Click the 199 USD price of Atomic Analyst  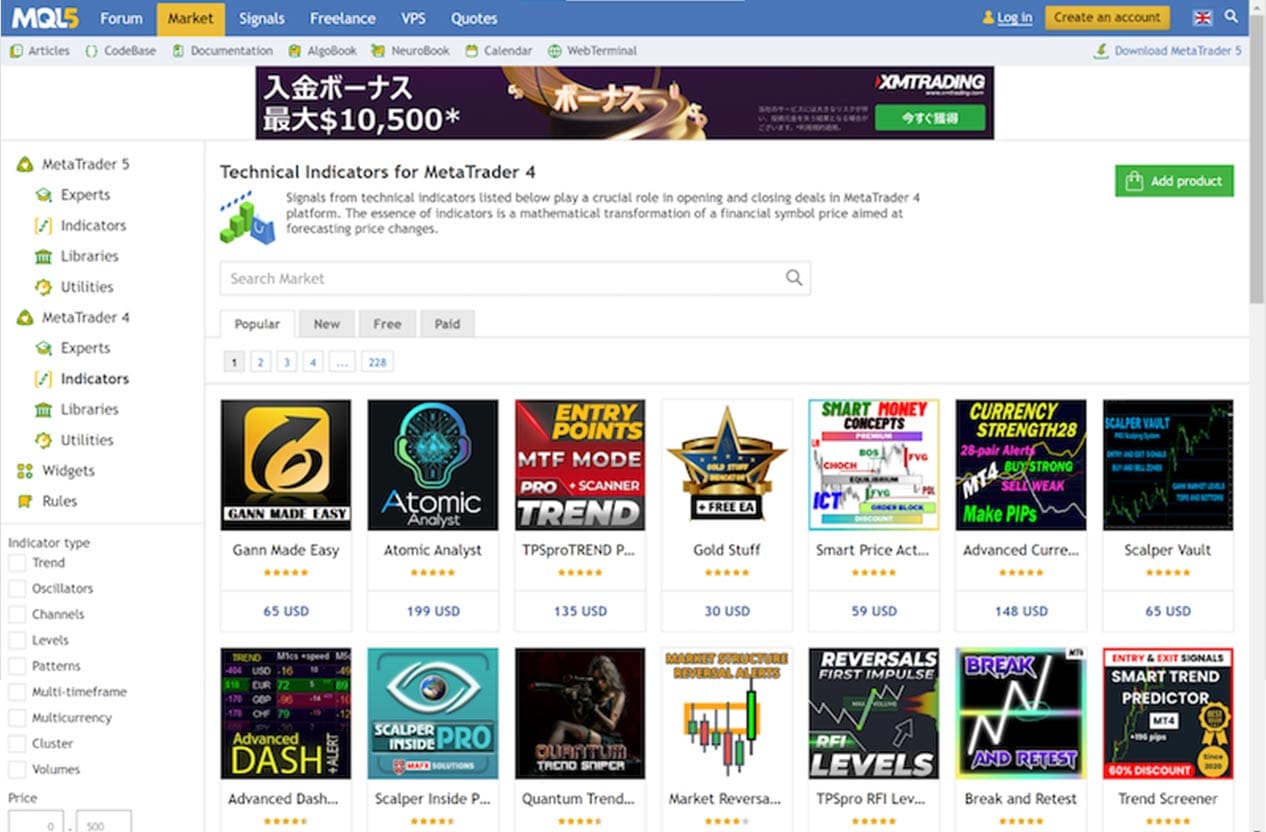(x=433, y=611)
